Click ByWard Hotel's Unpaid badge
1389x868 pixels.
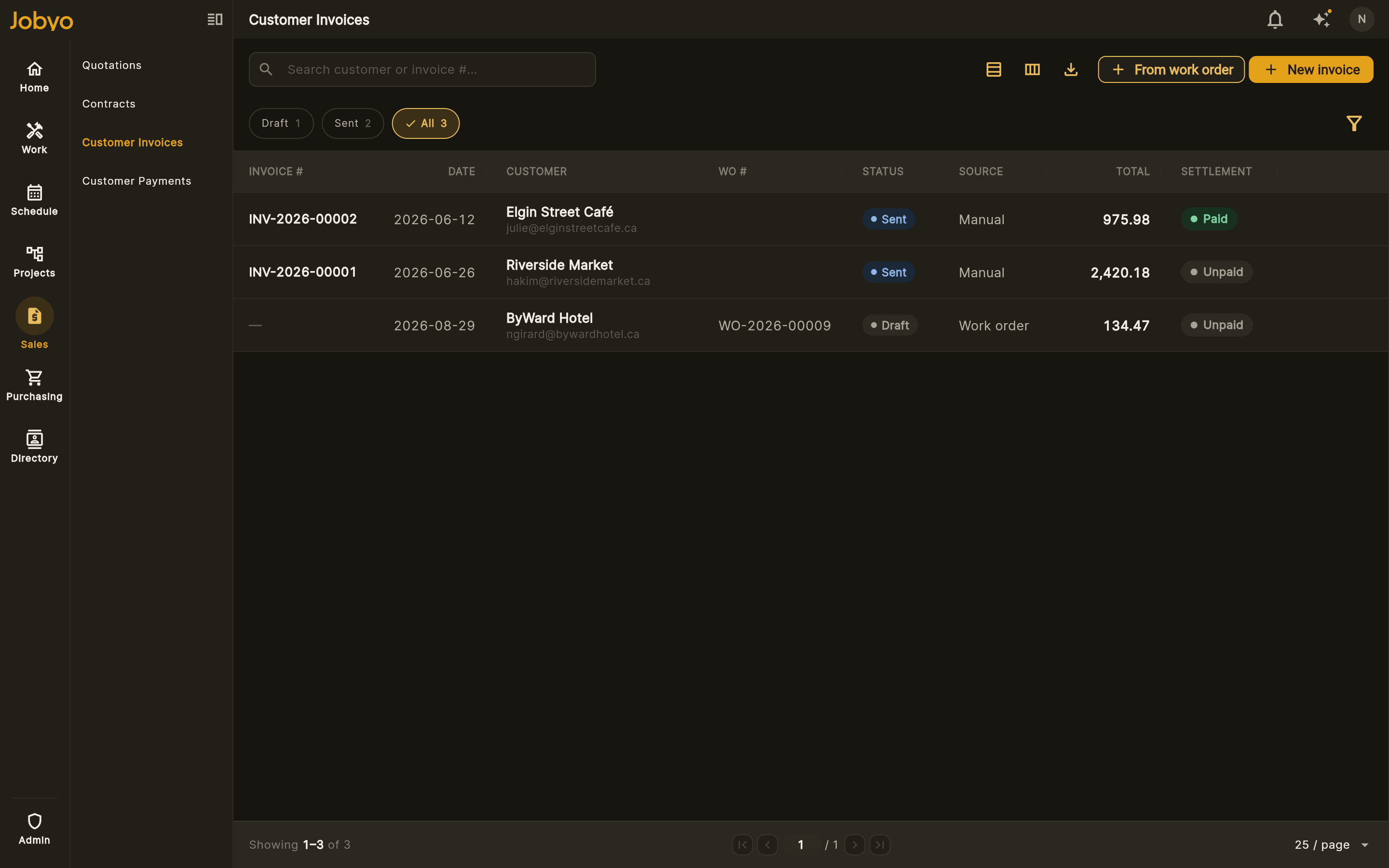1217,325
